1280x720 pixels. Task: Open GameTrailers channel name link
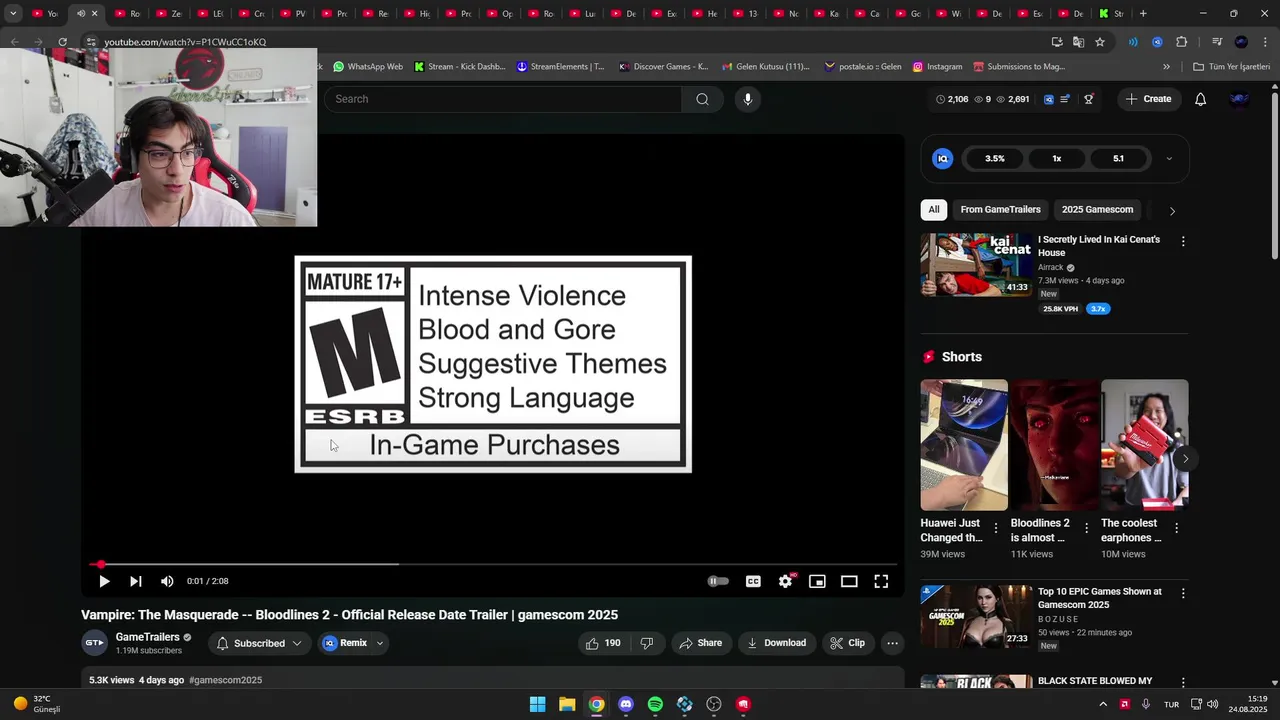point(147,637)
